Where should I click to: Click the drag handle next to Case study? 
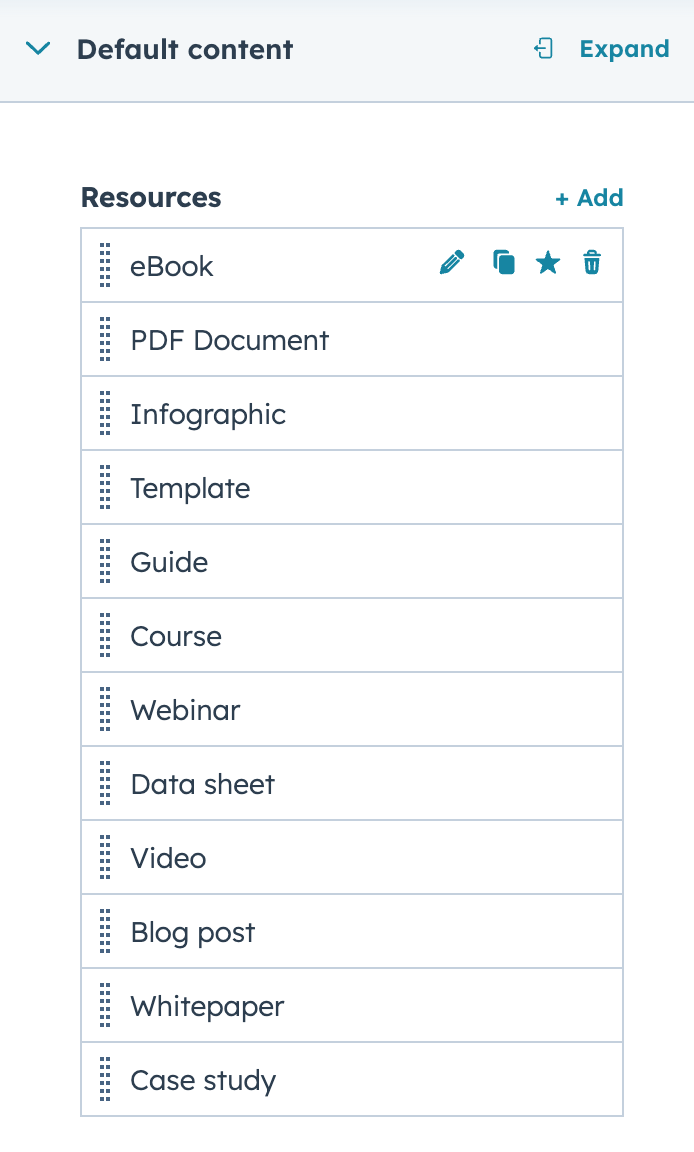[x=104, y=1079]
